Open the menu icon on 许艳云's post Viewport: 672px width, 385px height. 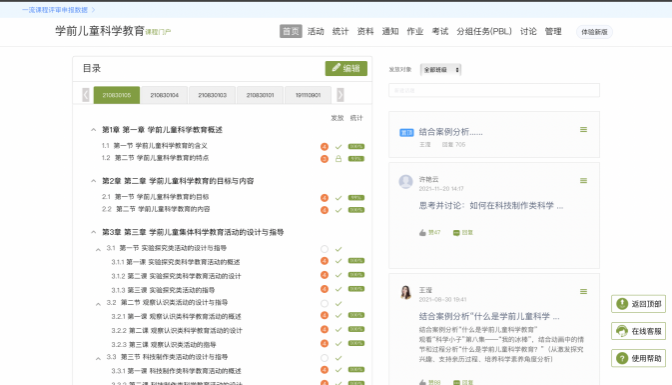[x=583, y=180]
